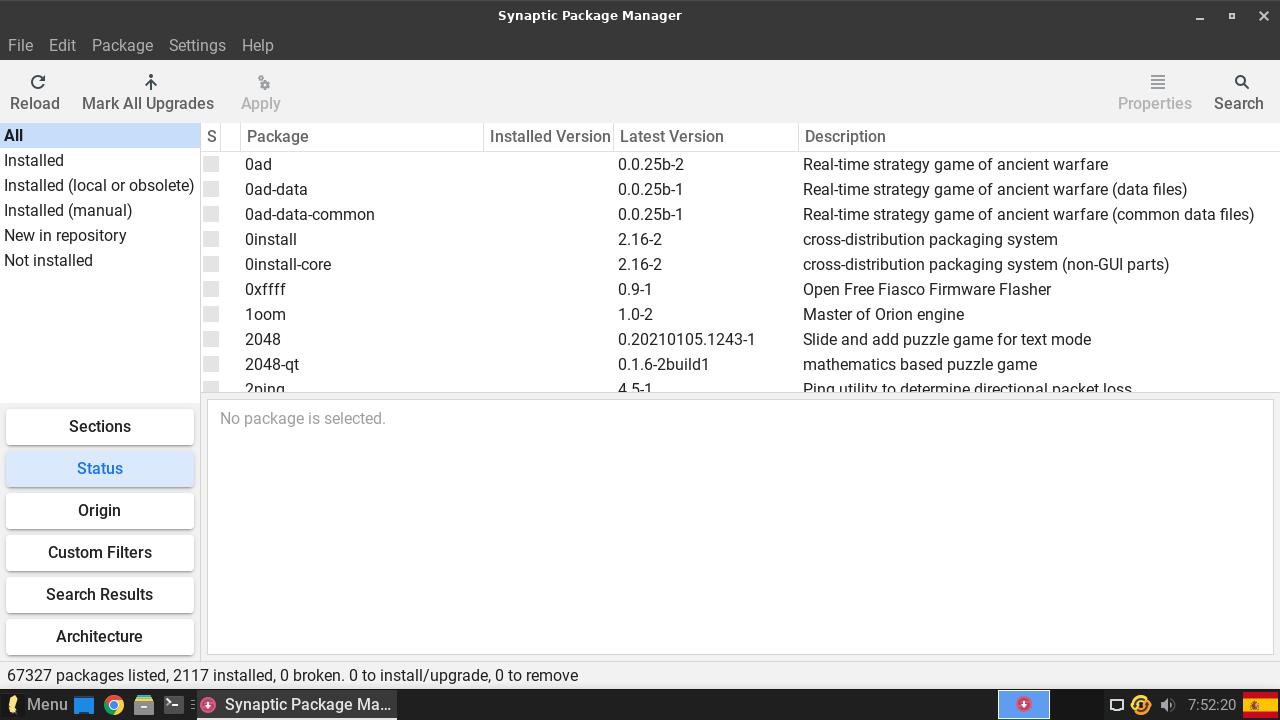Toggle status checkbox for 0ad package
1280x720 pixels.
click(x=211, y=164)
